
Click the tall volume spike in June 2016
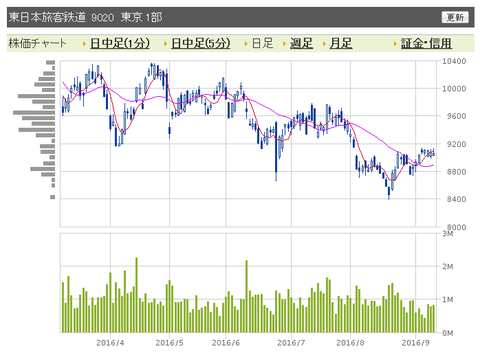click(x=247, y=296)
